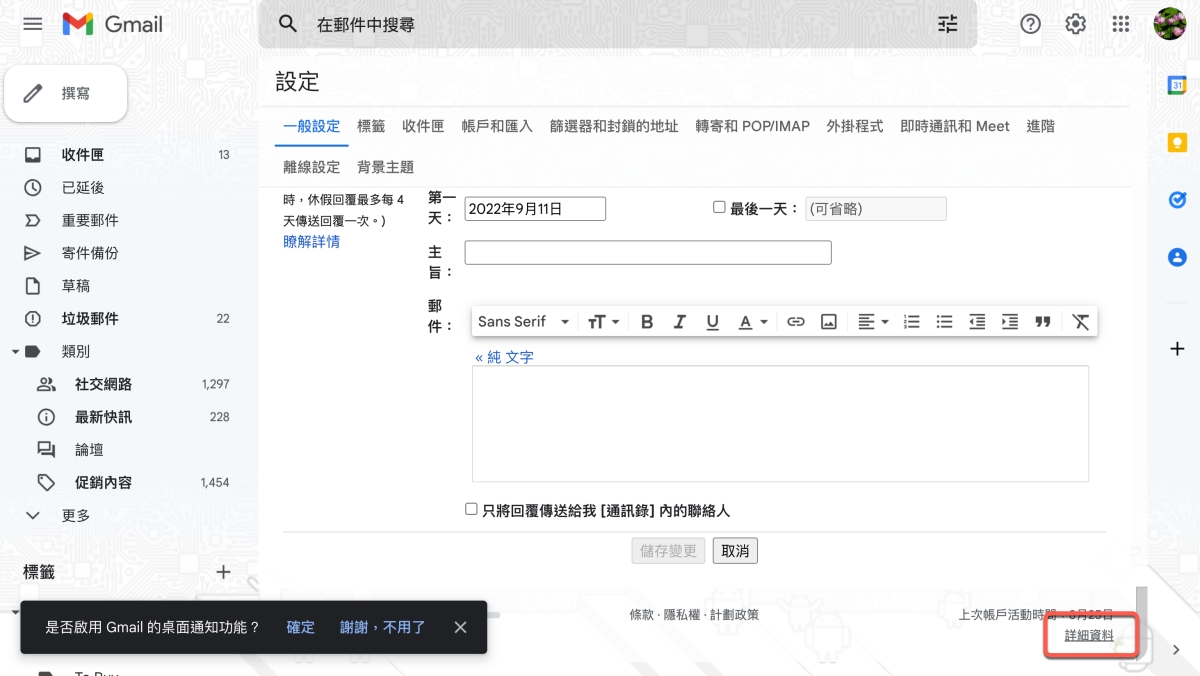The image size is (1200, 676).
Task: Click the remove formatting icon
Action: [1080, 322]
